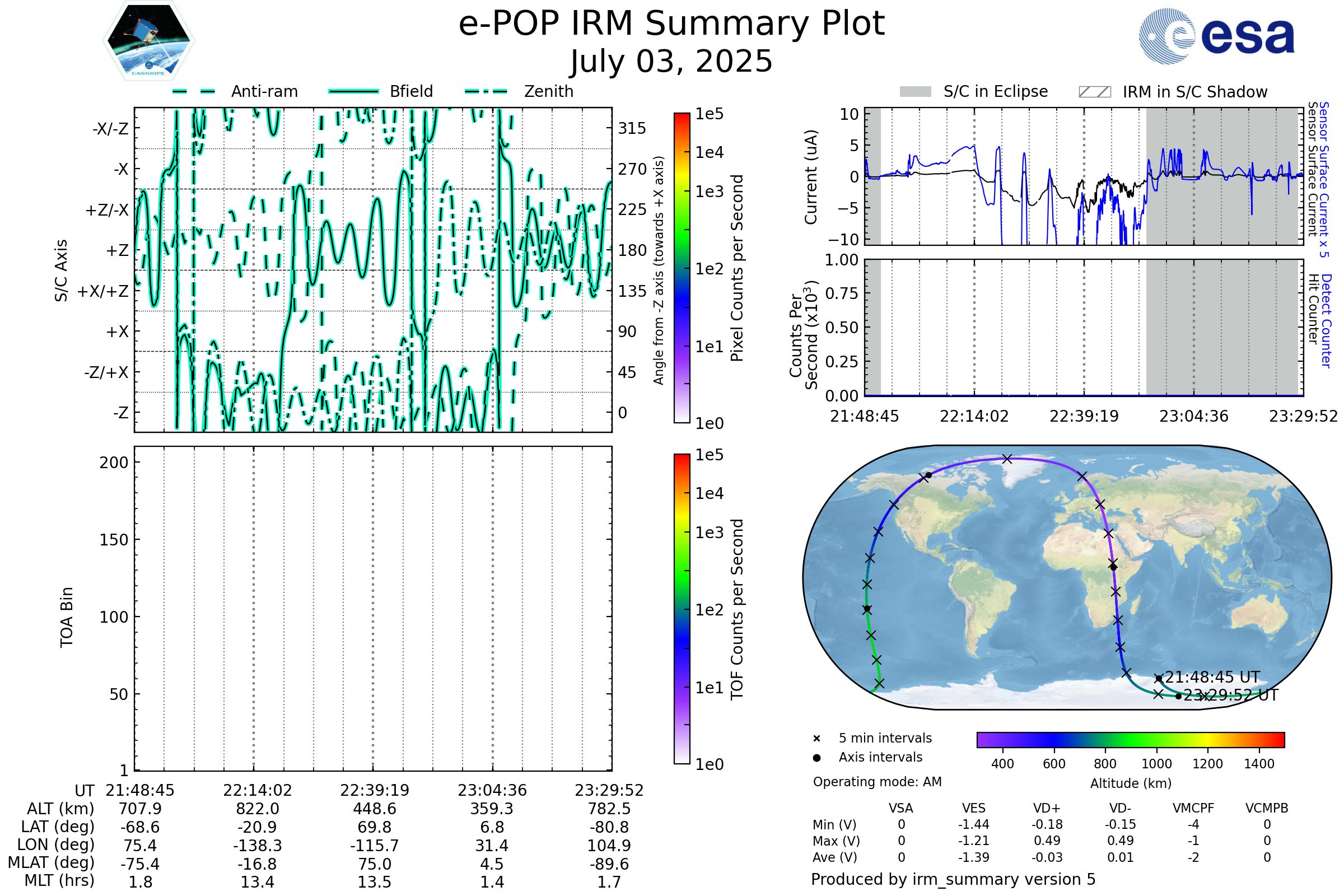This screenshot has height=896, width=1344.
Task: Click the IRM in S/C Shadow hatch swatch
Action: click(x=1094, y=92)
